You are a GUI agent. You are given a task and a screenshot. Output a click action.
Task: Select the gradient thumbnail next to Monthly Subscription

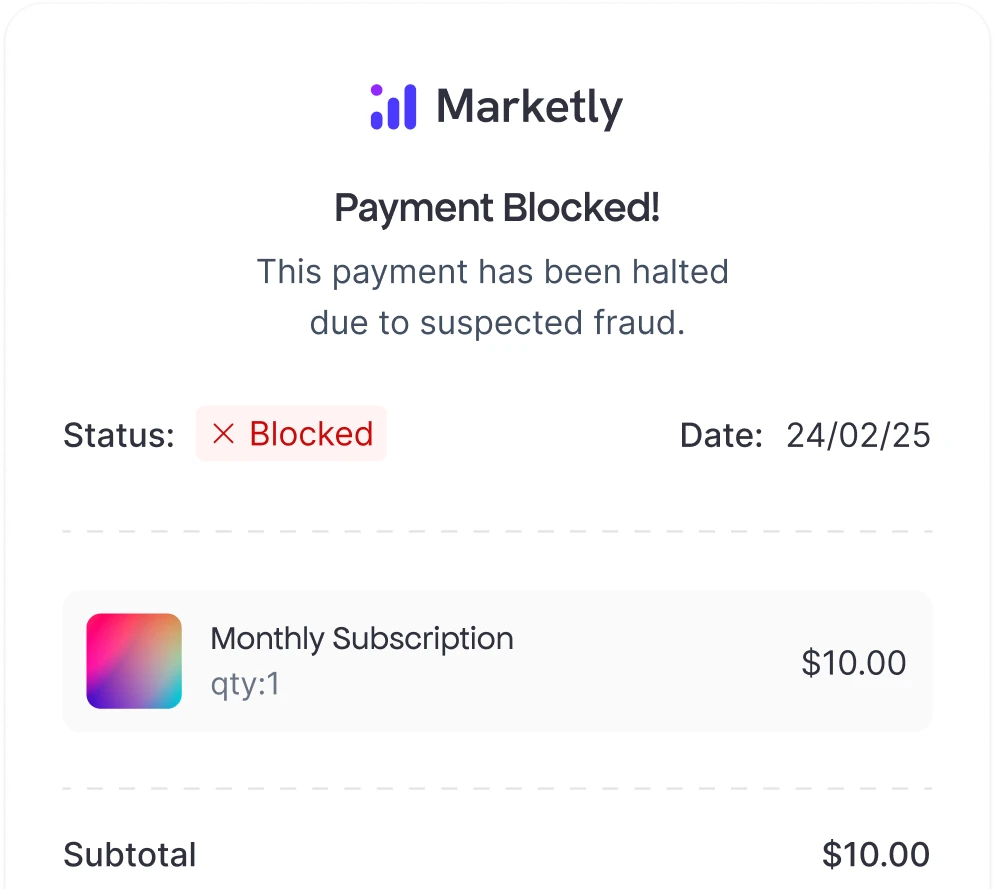coord(134,660)
